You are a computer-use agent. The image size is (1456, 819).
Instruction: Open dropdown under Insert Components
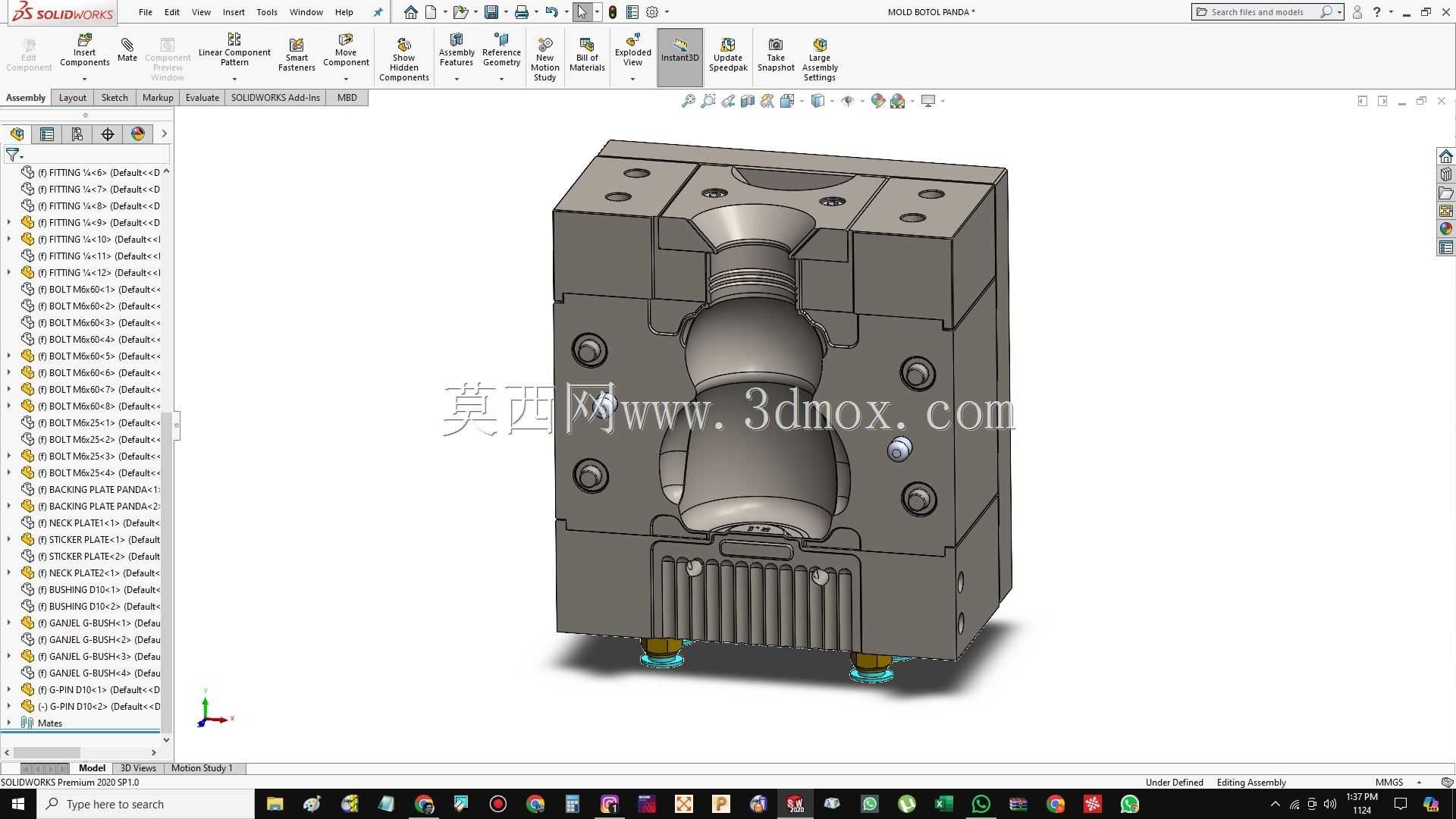pyautogui.click(x=84, y=79)
